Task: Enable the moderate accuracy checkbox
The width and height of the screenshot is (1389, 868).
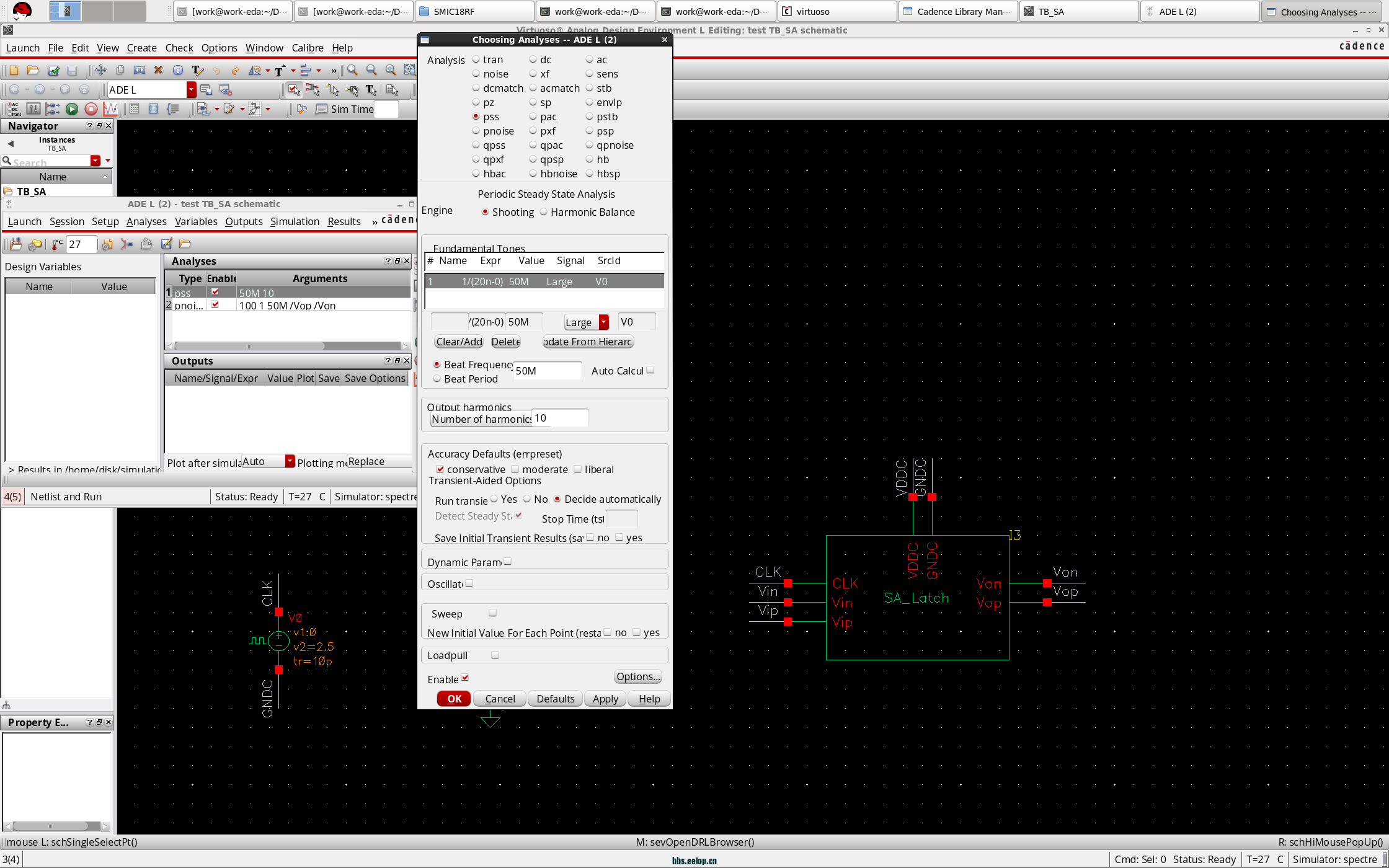Action: [515, 469]
